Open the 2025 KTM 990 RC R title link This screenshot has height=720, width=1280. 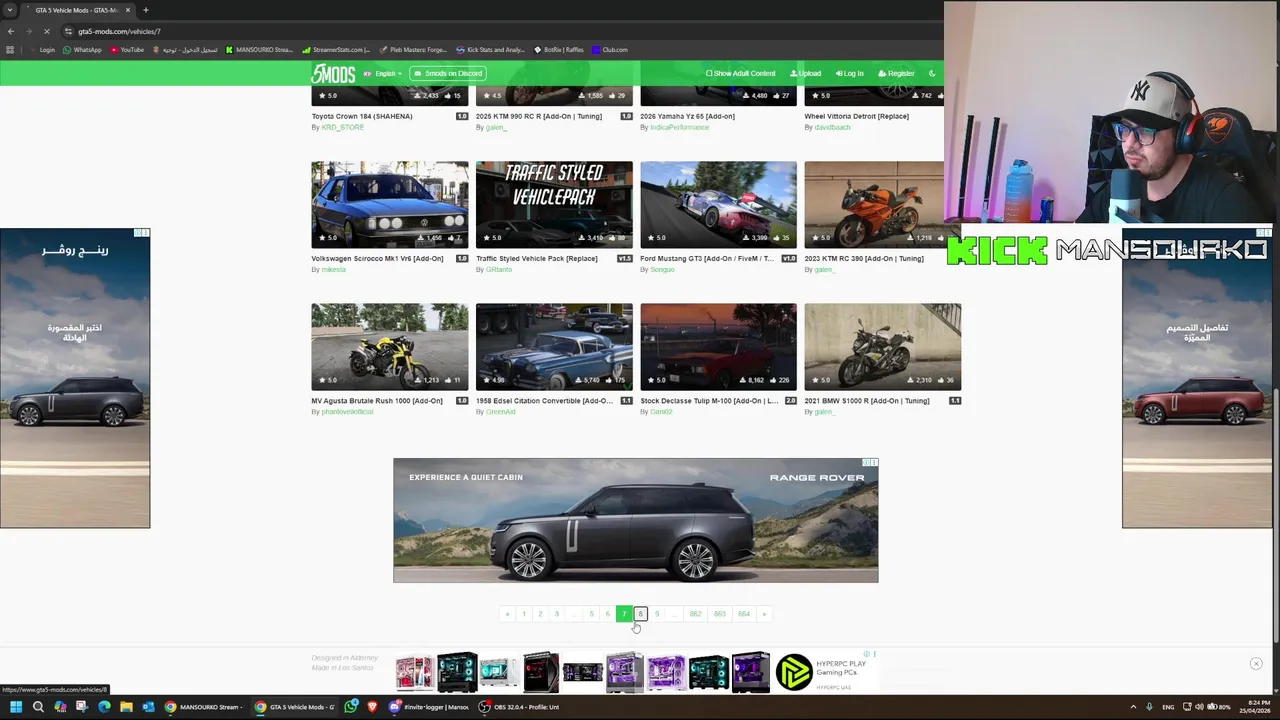pyautogui.click(x=538, y=116)
